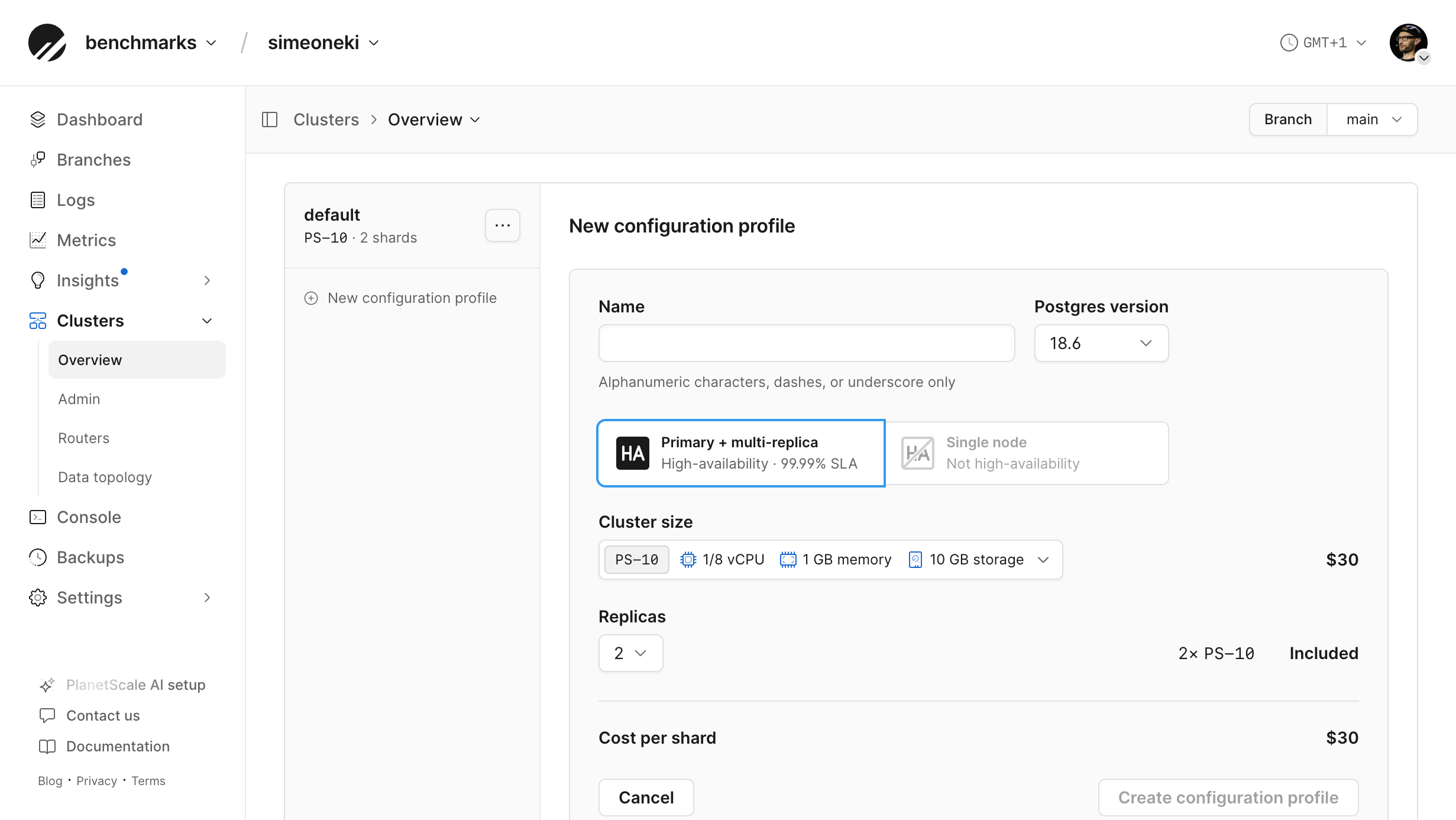Click the Console terminal icon

38,517
